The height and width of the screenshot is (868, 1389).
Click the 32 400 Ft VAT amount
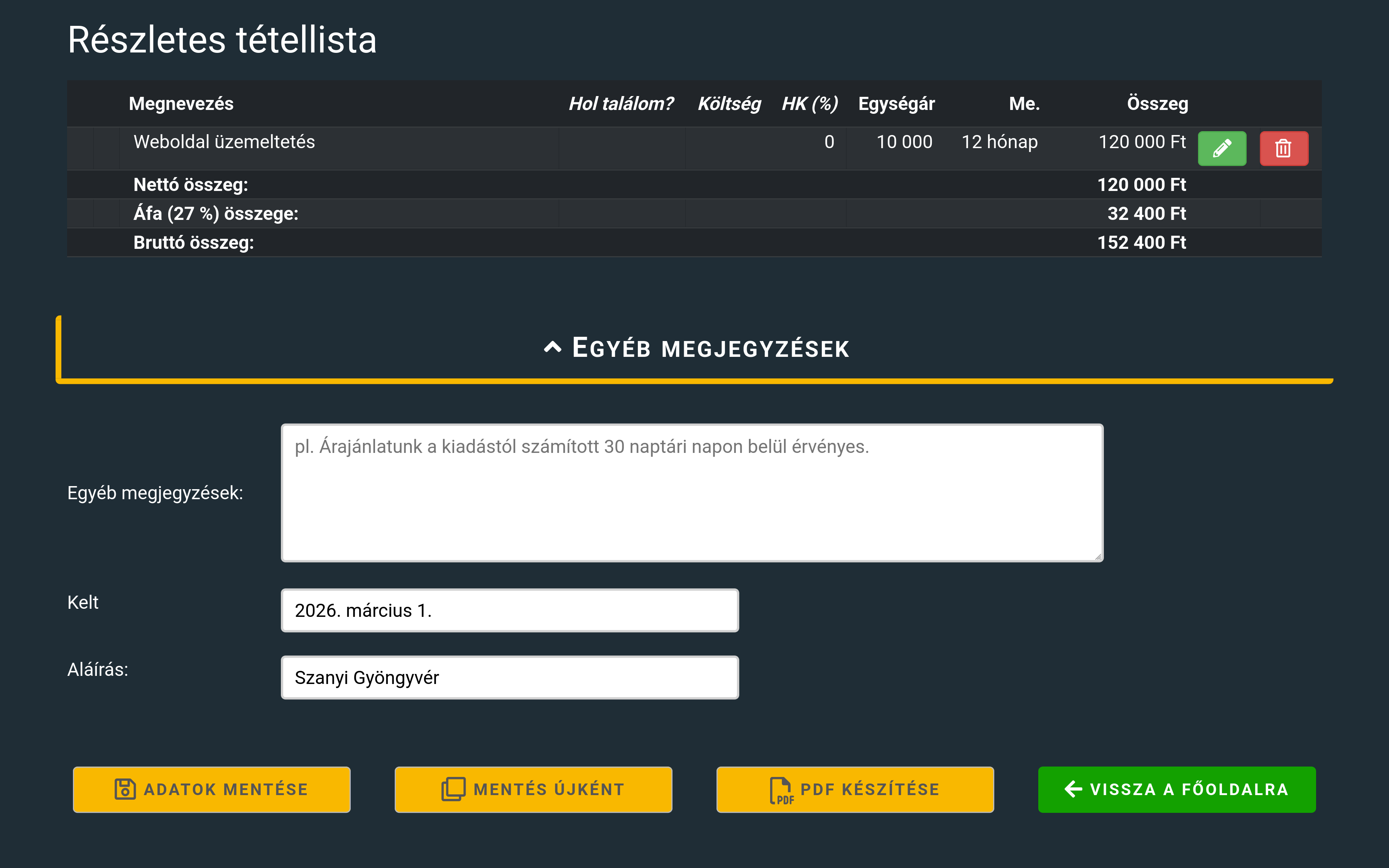point(1146,214)
